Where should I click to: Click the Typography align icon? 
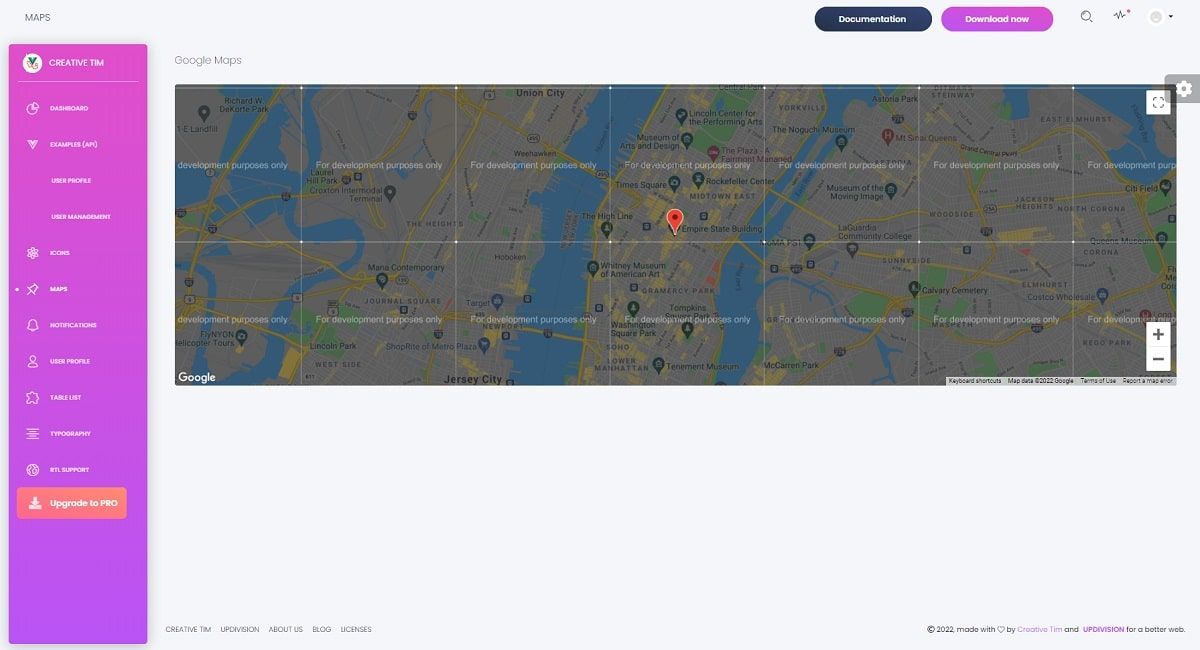(x=32, y=433)
